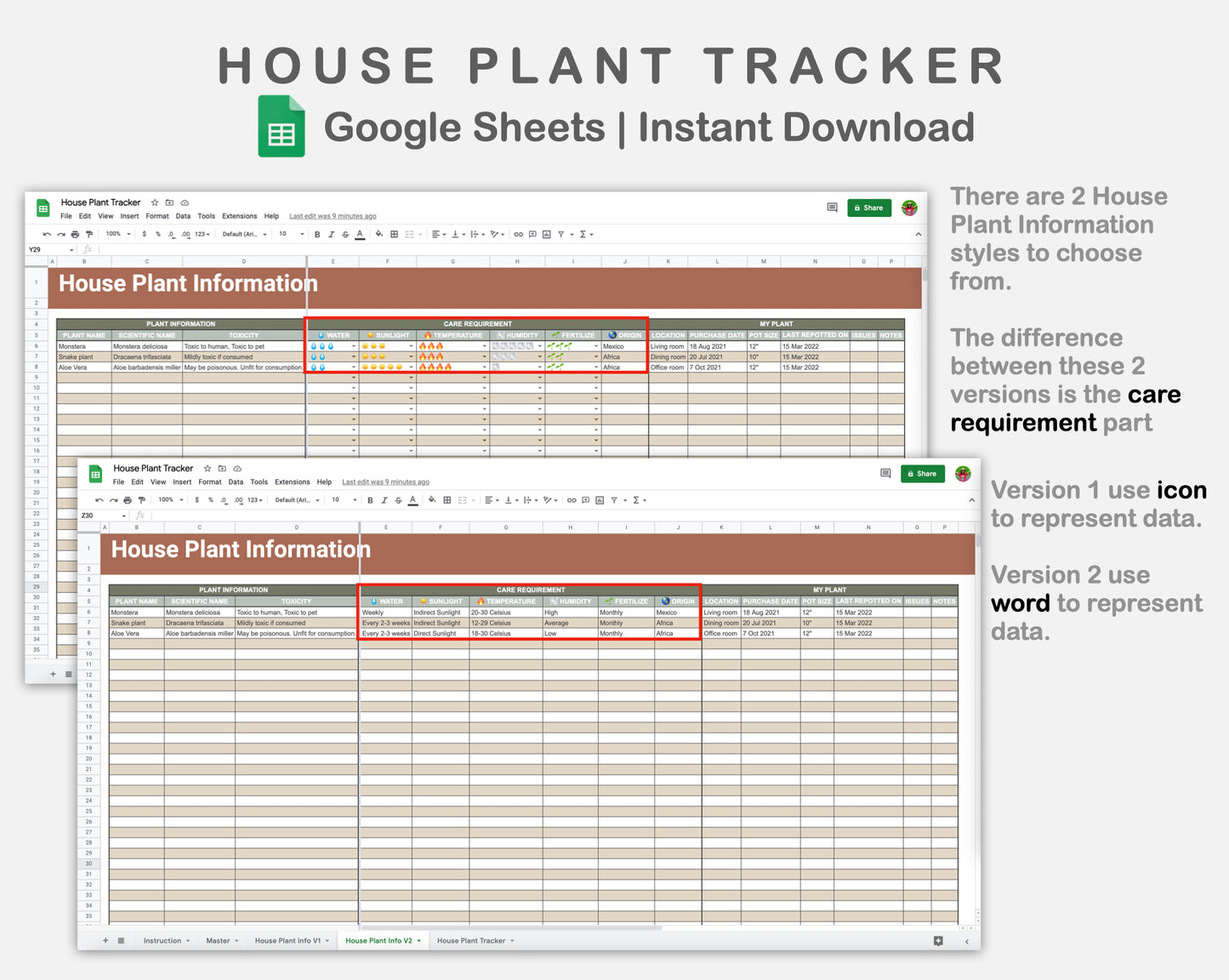Switch to the House Plant Tracker sheet tab
This screenshot has height=980, width=1229.
472,940
